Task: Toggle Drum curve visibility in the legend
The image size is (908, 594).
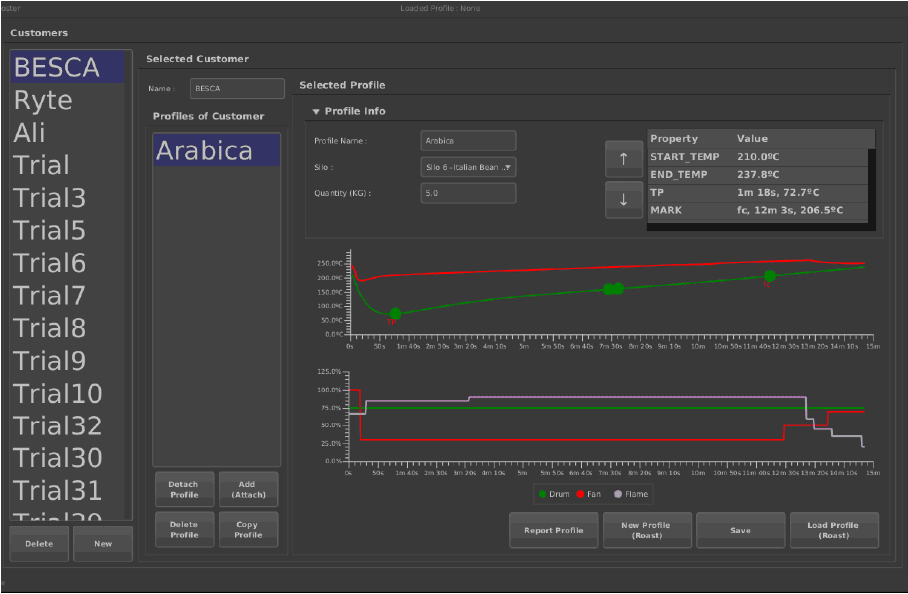Action: [552, 494]
